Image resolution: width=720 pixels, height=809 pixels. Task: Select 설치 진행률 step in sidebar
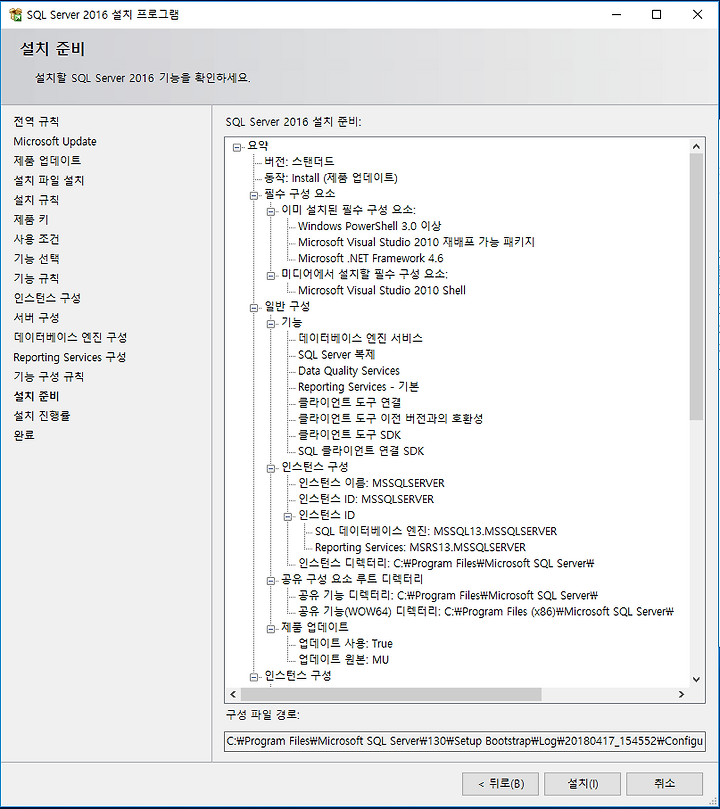click(42, 416)
